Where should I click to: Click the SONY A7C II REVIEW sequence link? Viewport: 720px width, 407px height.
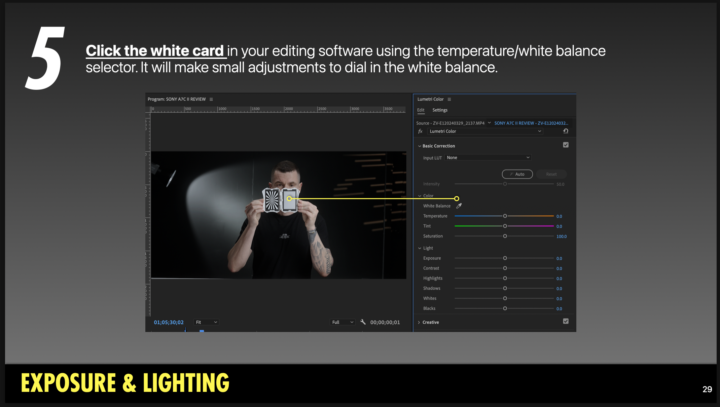click(531, 123)
